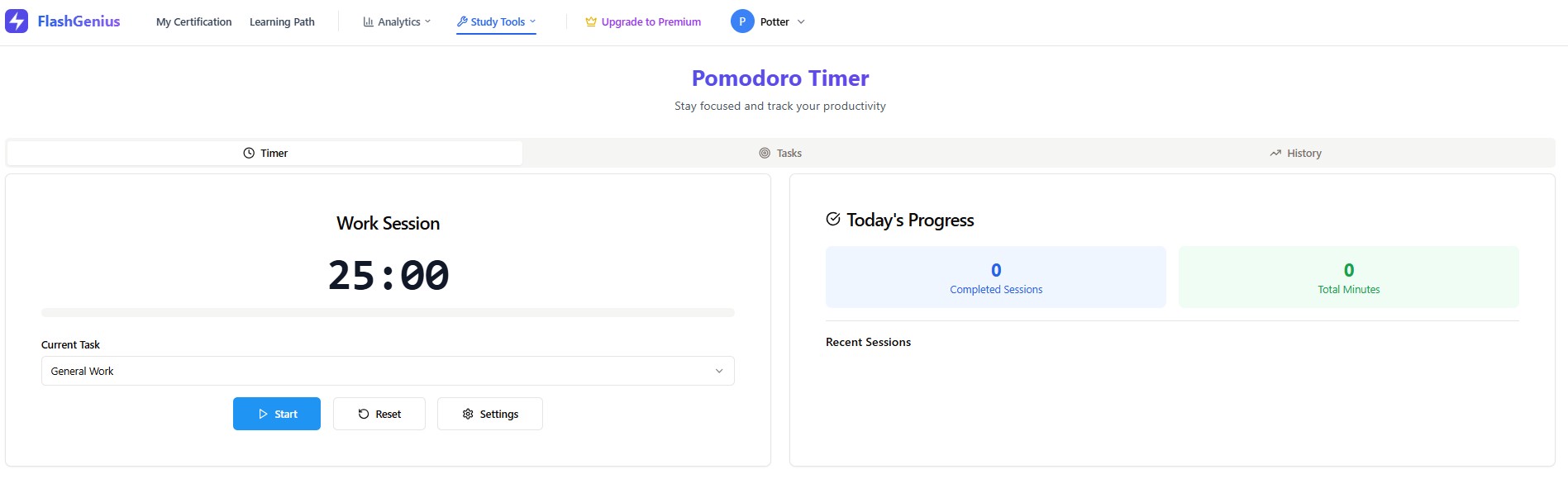Viewport: 1568px width, 493px height.
Task: Click the target icon on Tasks tab
Action: click(765, 153)
